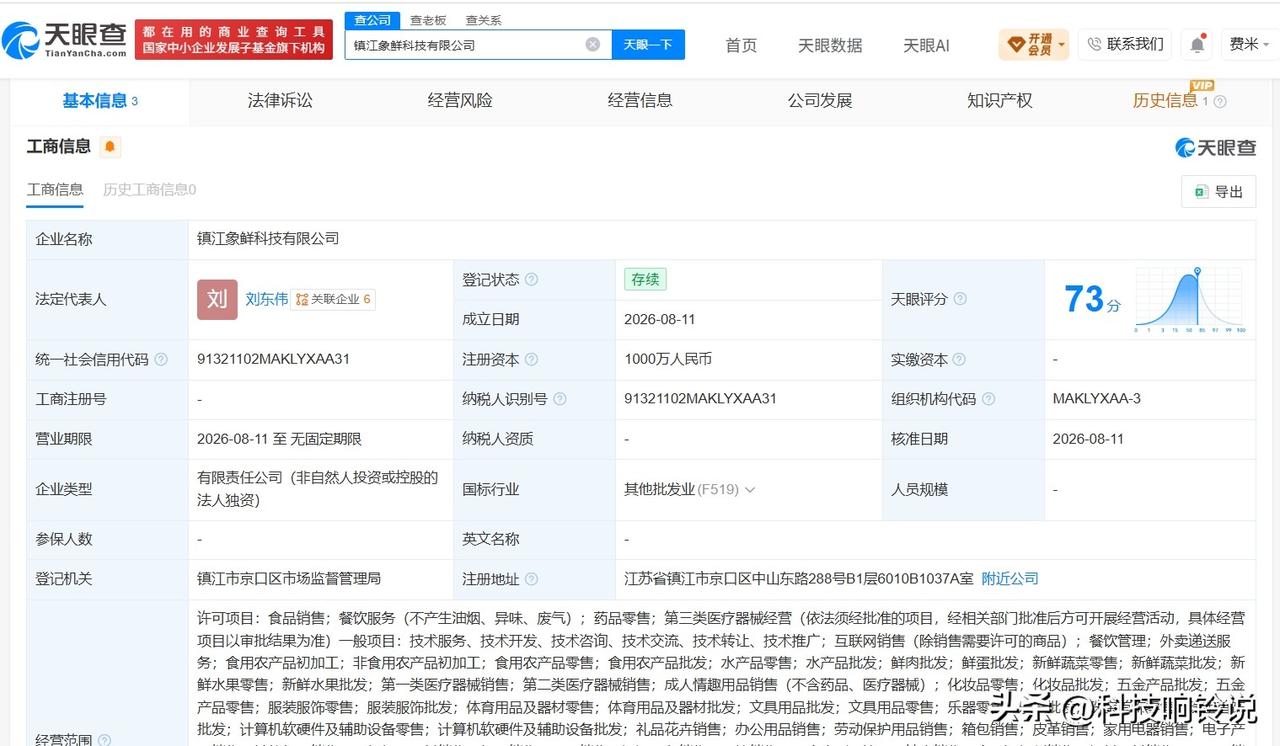Screen dimensions: 1280x746
Task: Click the 刘 avatar of legal representative
Action: tap(217, 299)
